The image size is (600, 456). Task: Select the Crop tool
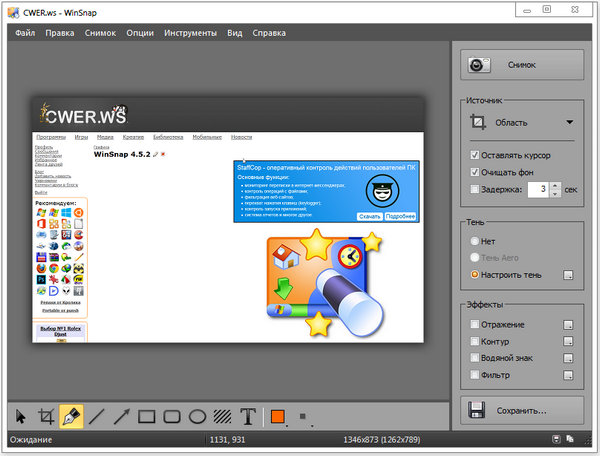click(46, 416)
